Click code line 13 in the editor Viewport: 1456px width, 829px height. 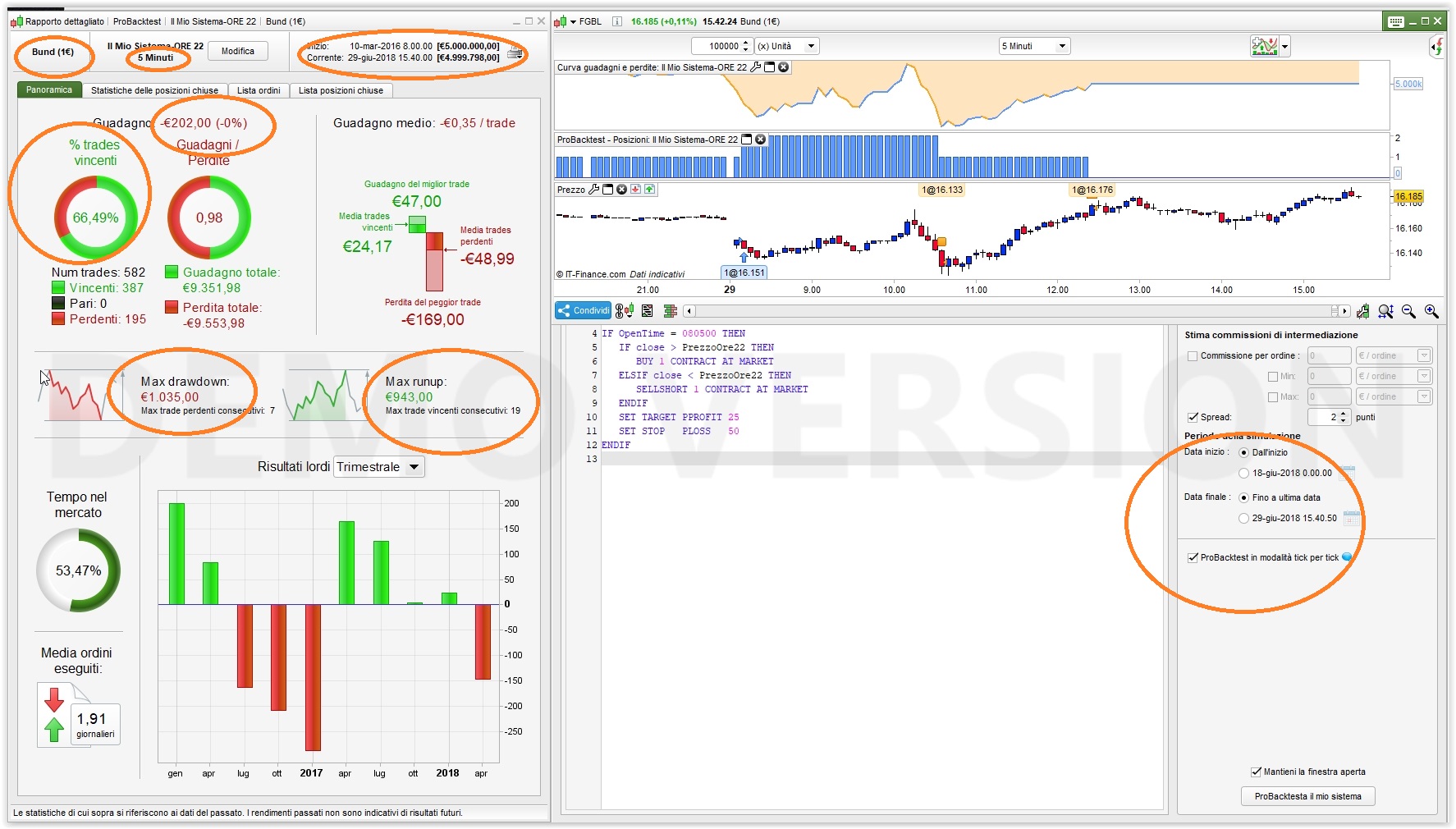click(882, 459)
